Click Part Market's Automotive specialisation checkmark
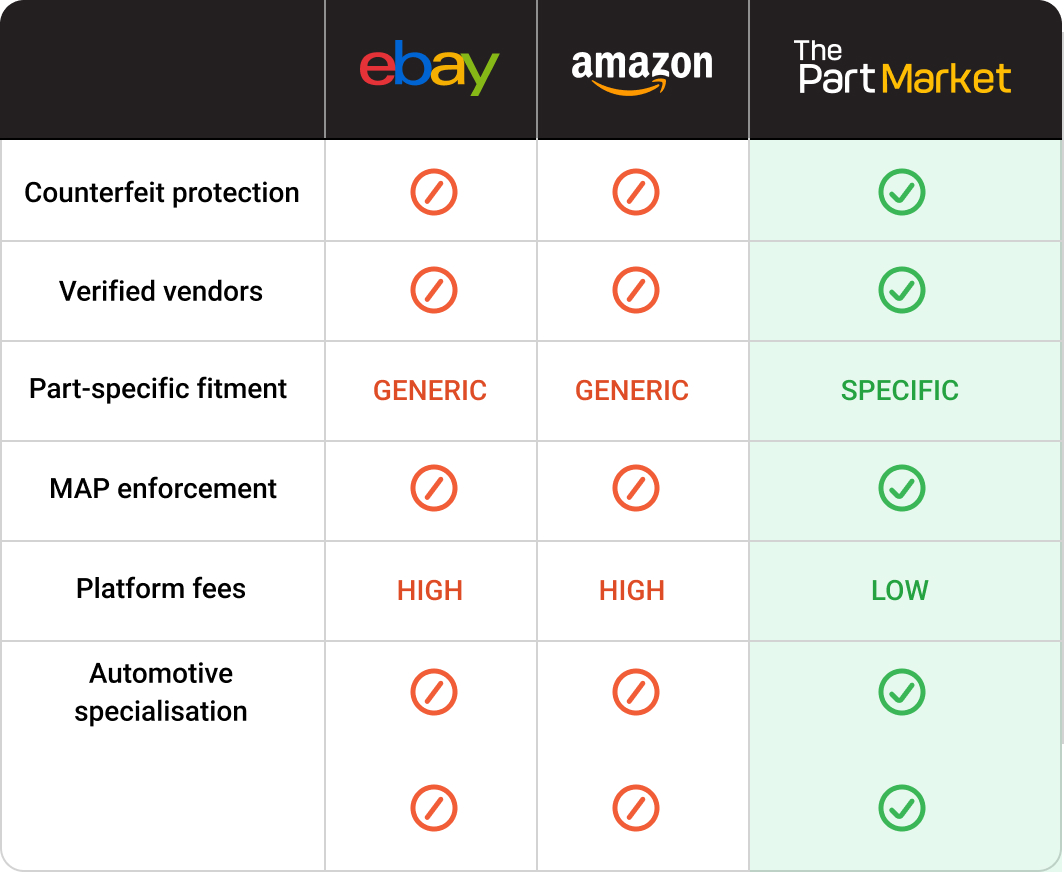This screenshot has height=872, width=1064. 902,692
